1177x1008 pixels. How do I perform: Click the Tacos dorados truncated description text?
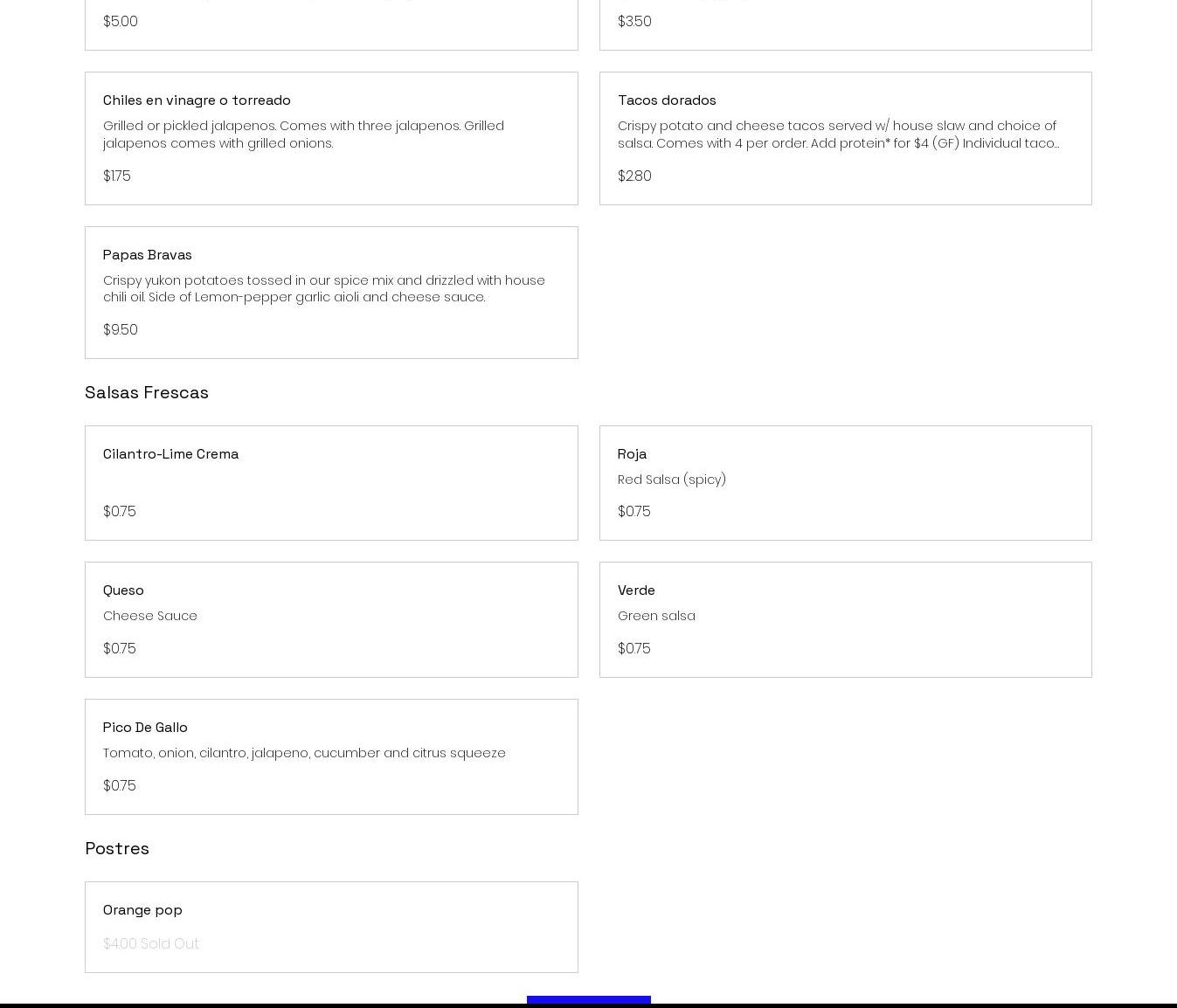837,135
